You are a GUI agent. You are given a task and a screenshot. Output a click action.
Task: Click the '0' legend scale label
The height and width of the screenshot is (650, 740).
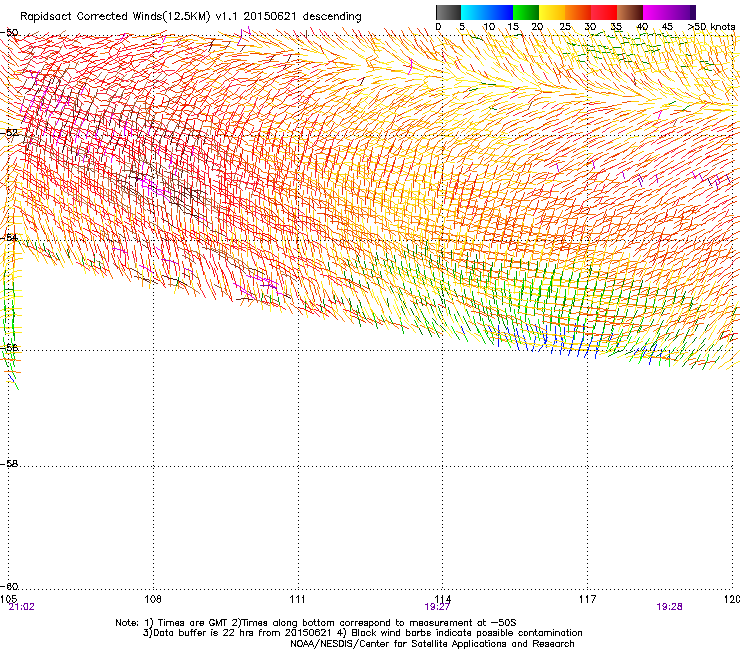pyautogui.click(x=438, y=27)
